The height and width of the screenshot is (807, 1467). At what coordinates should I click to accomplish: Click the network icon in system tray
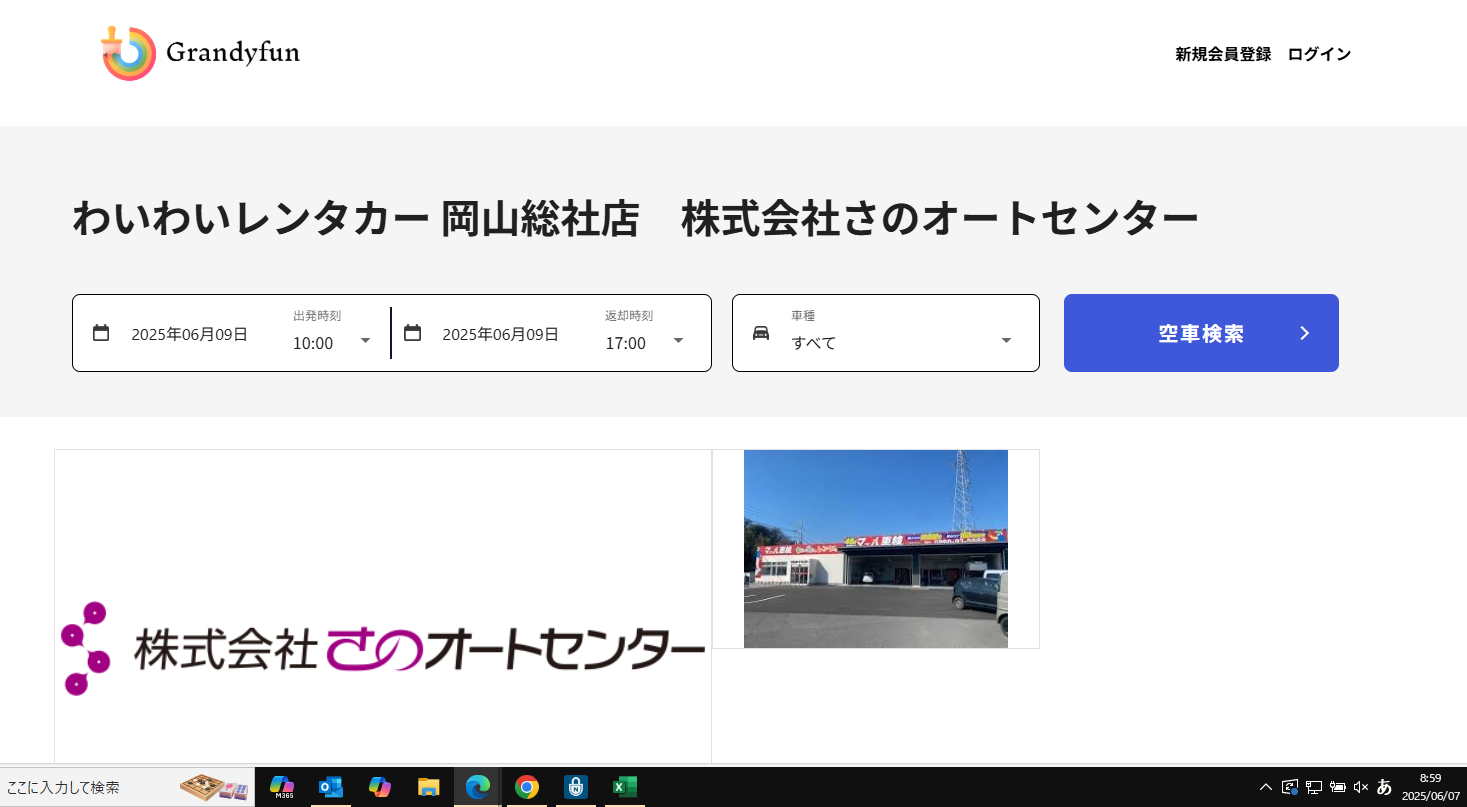1314,787
